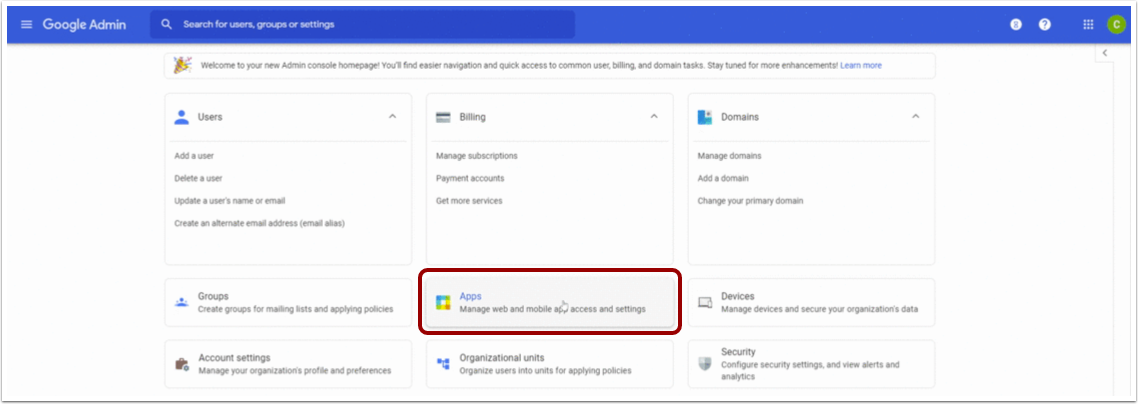
Task: Open the hourglass tasks icon
Action: tap(1017, 25)
